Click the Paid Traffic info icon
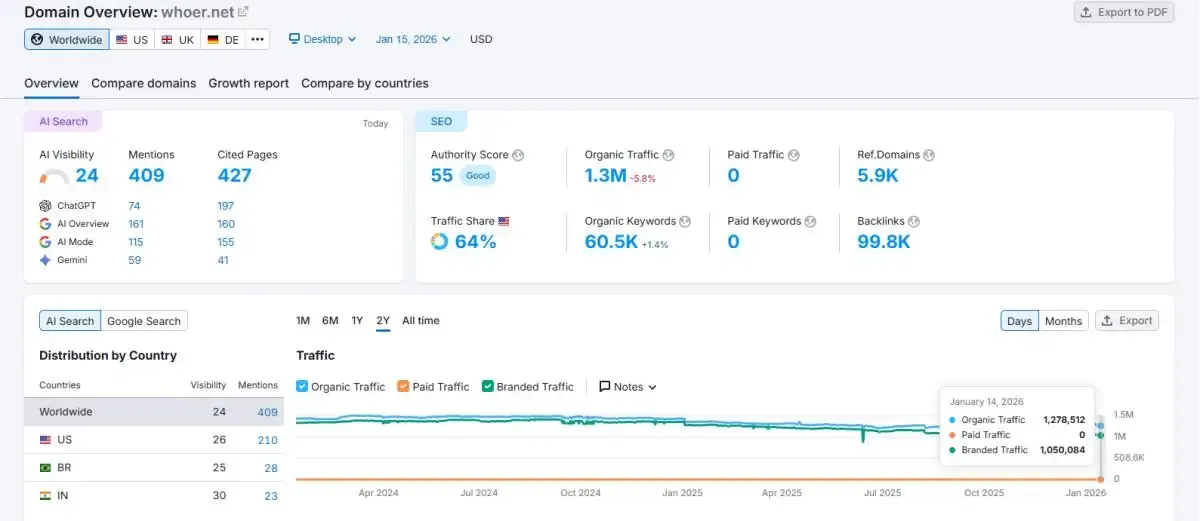 pos(793,155)
